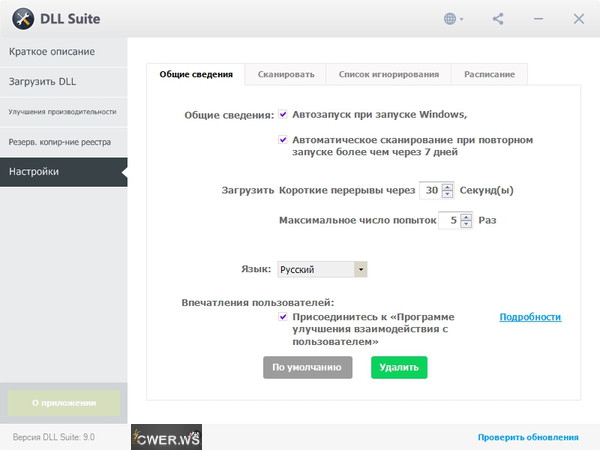Minimize the DLL Suite window
600x450 pixels.
click(x=539, y=19)
